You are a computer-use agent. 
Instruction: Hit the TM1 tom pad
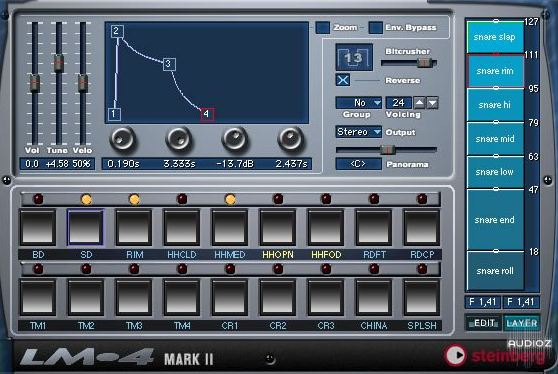click(38, 297)
